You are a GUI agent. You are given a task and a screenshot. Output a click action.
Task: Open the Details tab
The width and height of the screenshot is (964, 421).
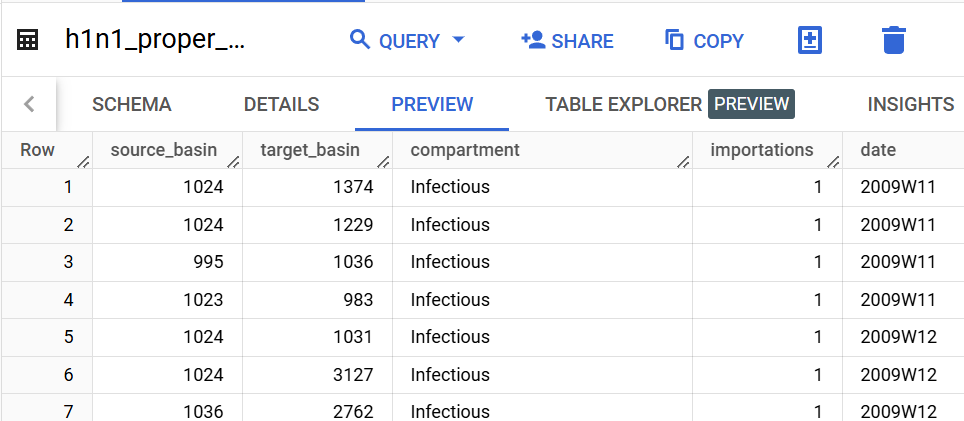click(x=281, y=104)
